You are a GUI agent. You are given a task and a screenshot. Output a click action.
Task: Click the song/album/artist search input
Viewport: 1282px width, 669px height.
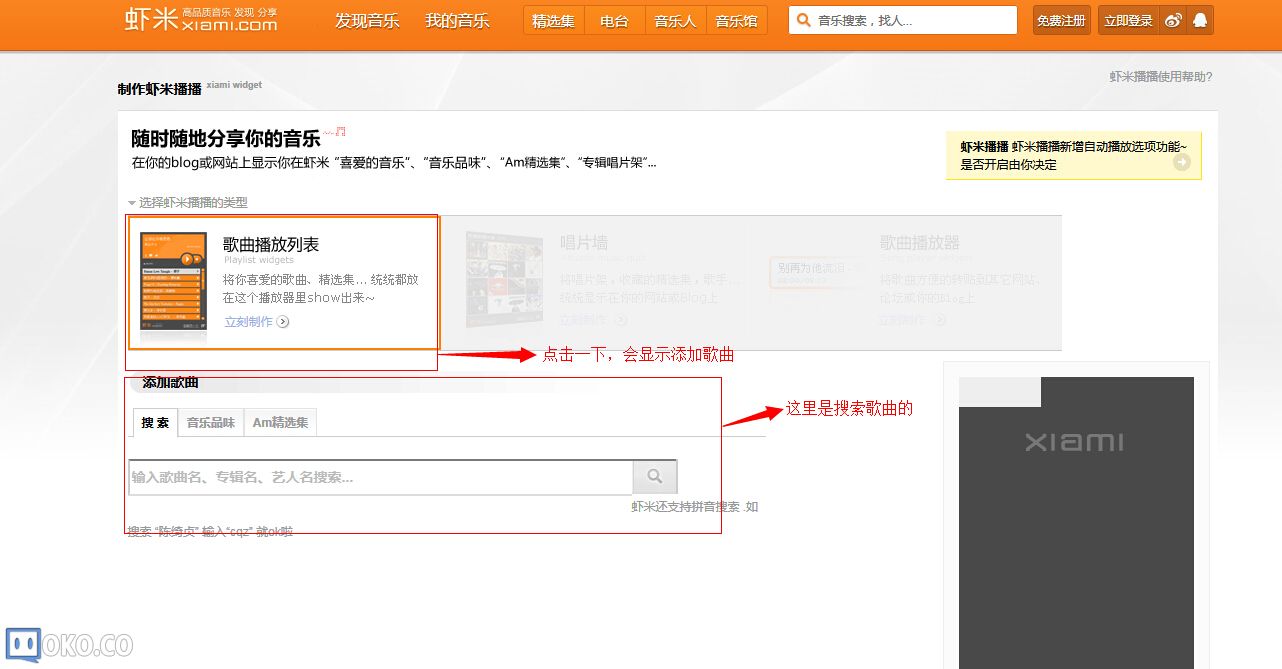(x=381, y=477)
